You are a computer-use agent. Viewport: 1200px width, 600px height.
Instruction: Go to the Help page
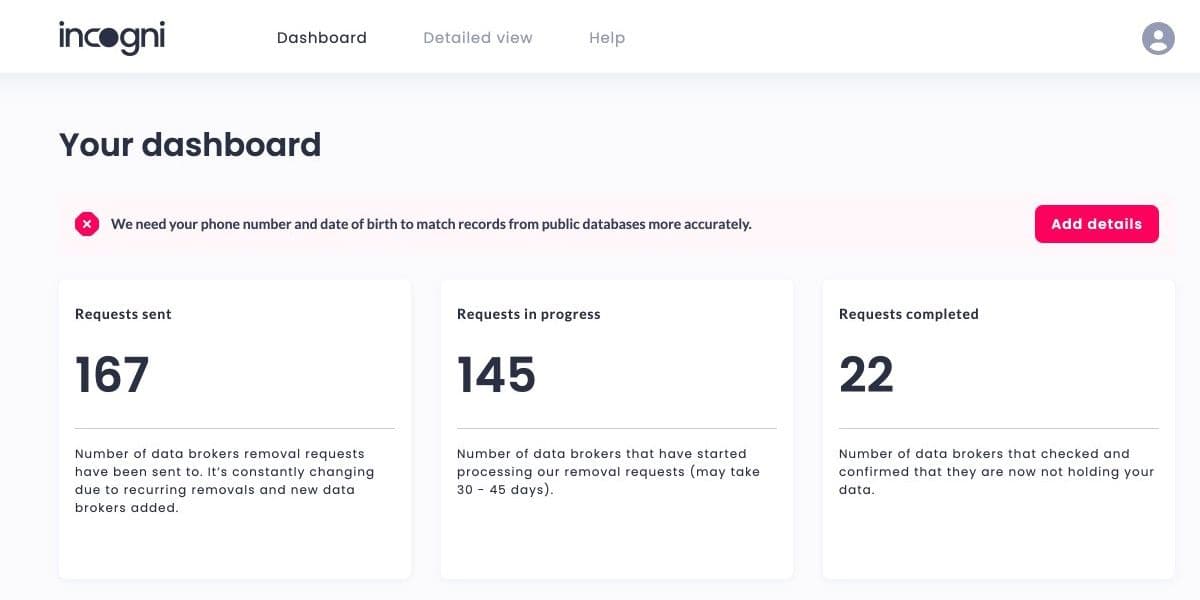click(x=606, y=38)
